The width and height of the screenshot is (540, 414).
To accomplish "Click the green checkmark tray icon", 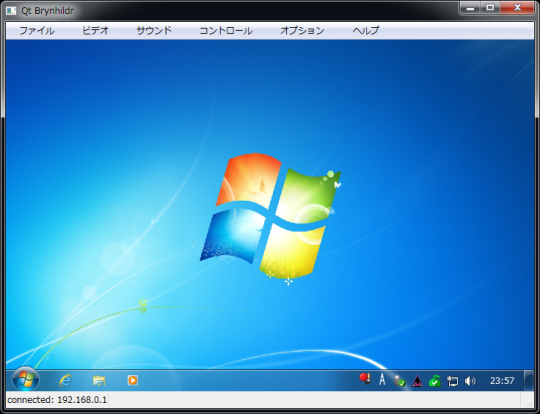I will point(435,381).
